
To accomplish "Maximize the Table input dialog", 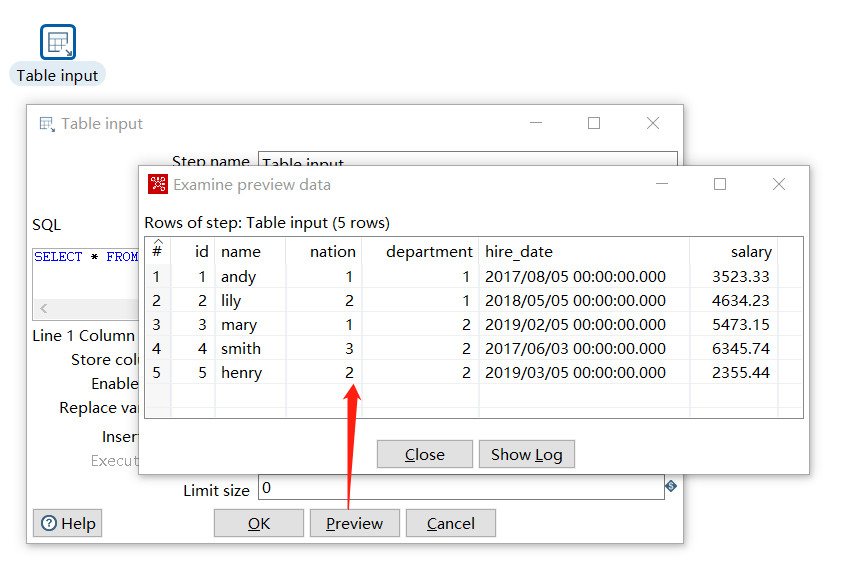I will click(x=594, y=123).
